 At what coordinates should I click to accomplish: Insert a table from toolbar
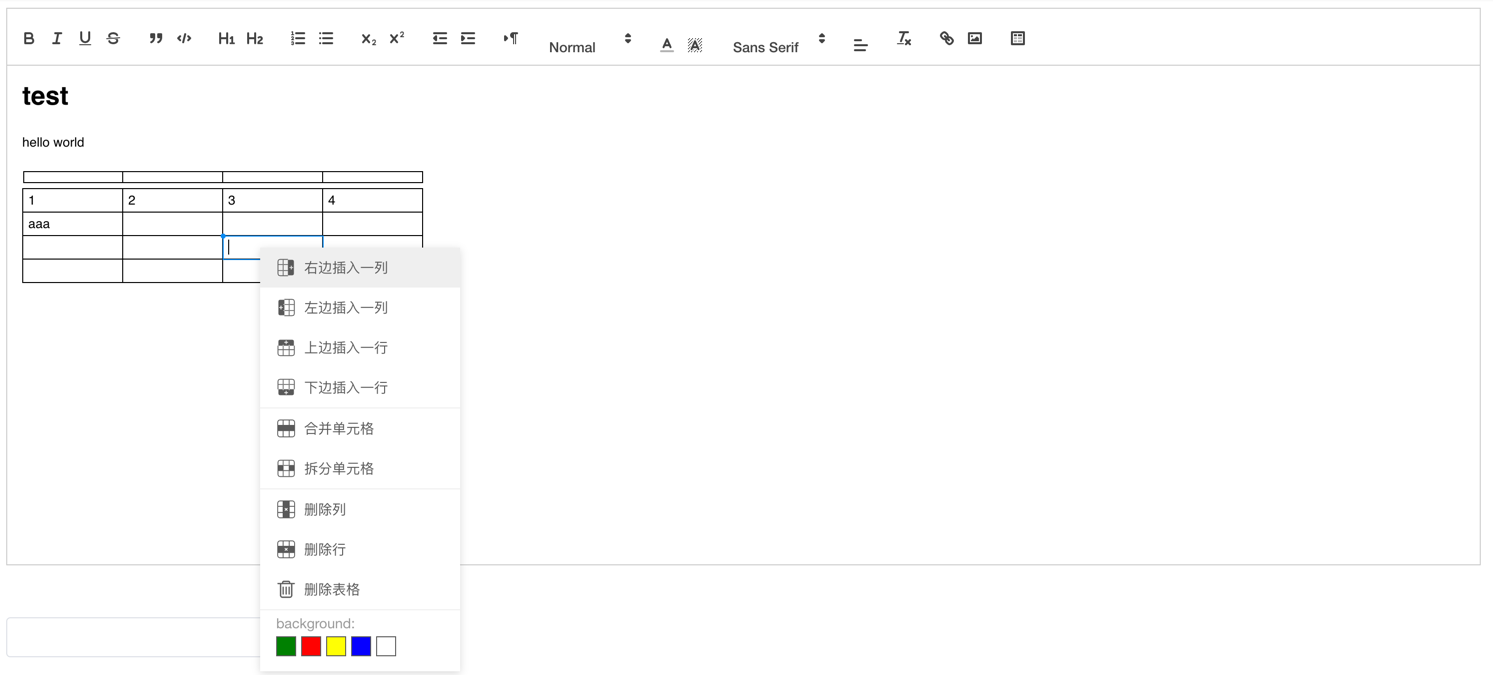[1018, 38]
